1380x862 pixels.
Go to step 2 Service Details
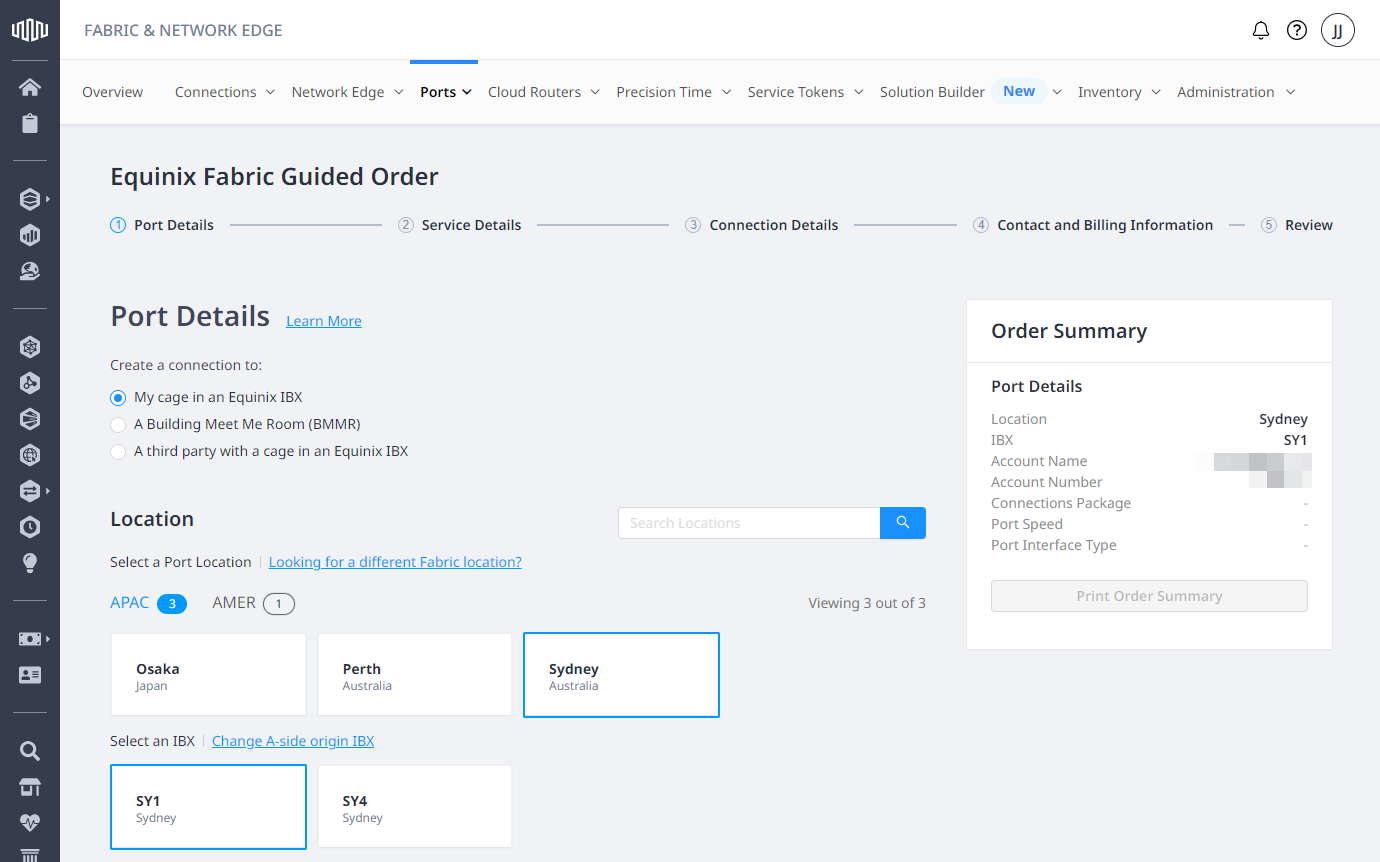459,225
